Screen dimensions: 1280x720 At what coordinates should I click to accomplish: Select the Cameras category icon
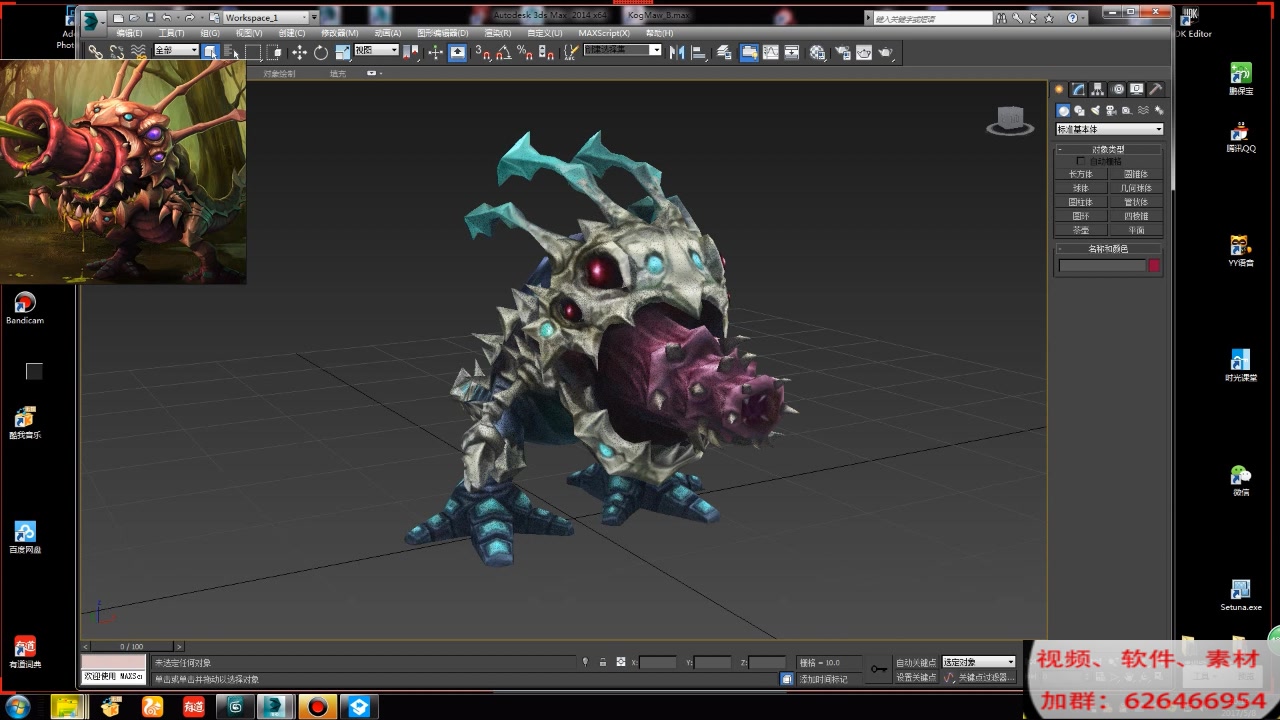[x=1111, y=110]
